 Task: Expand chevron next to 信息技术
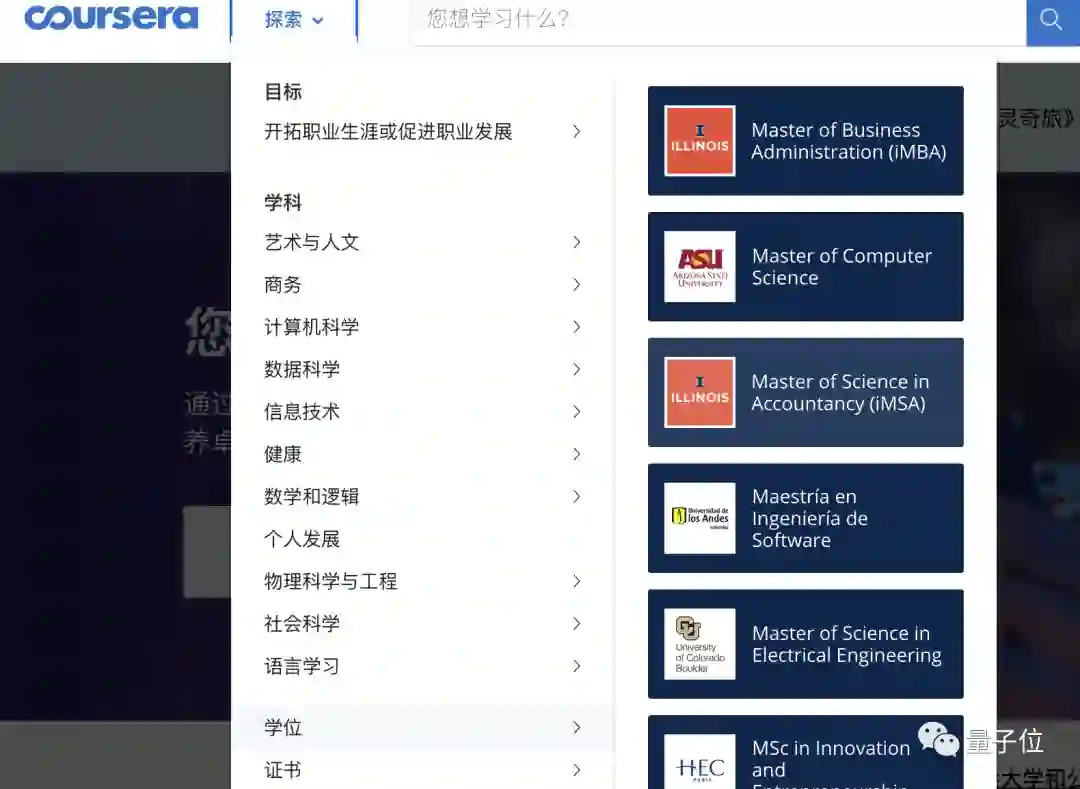click(577, 412)
